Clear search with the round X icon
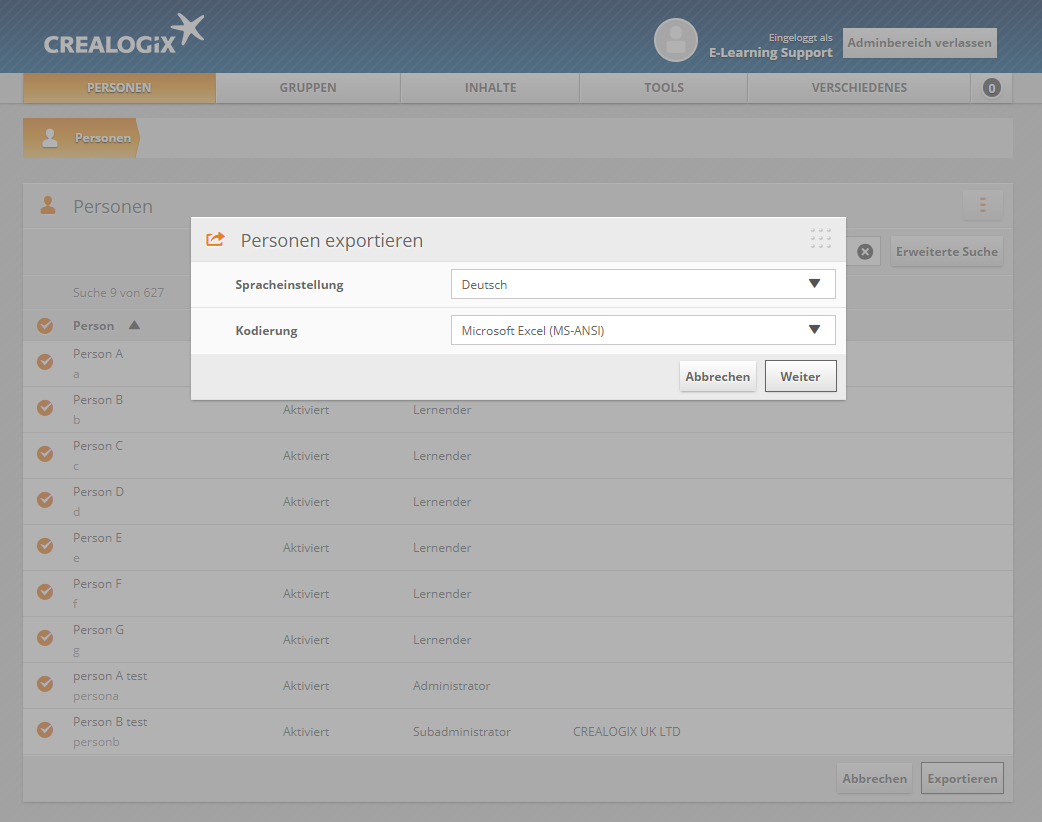 coord(865,252)
